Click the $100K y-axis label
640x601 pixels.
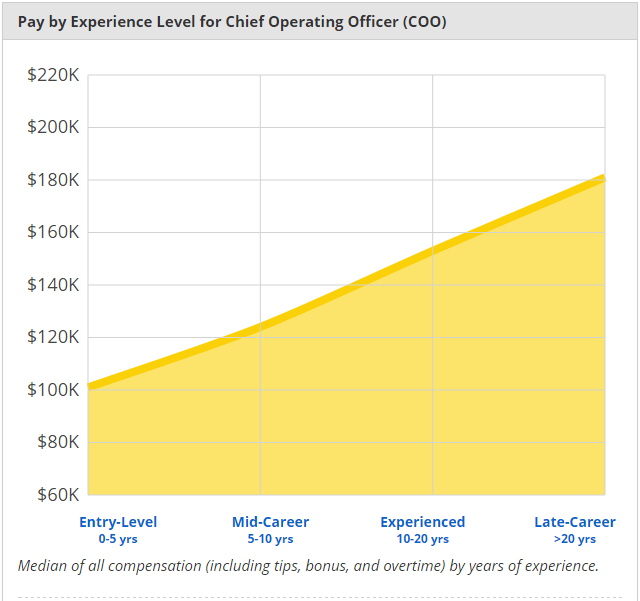click(x=53, y=390)
